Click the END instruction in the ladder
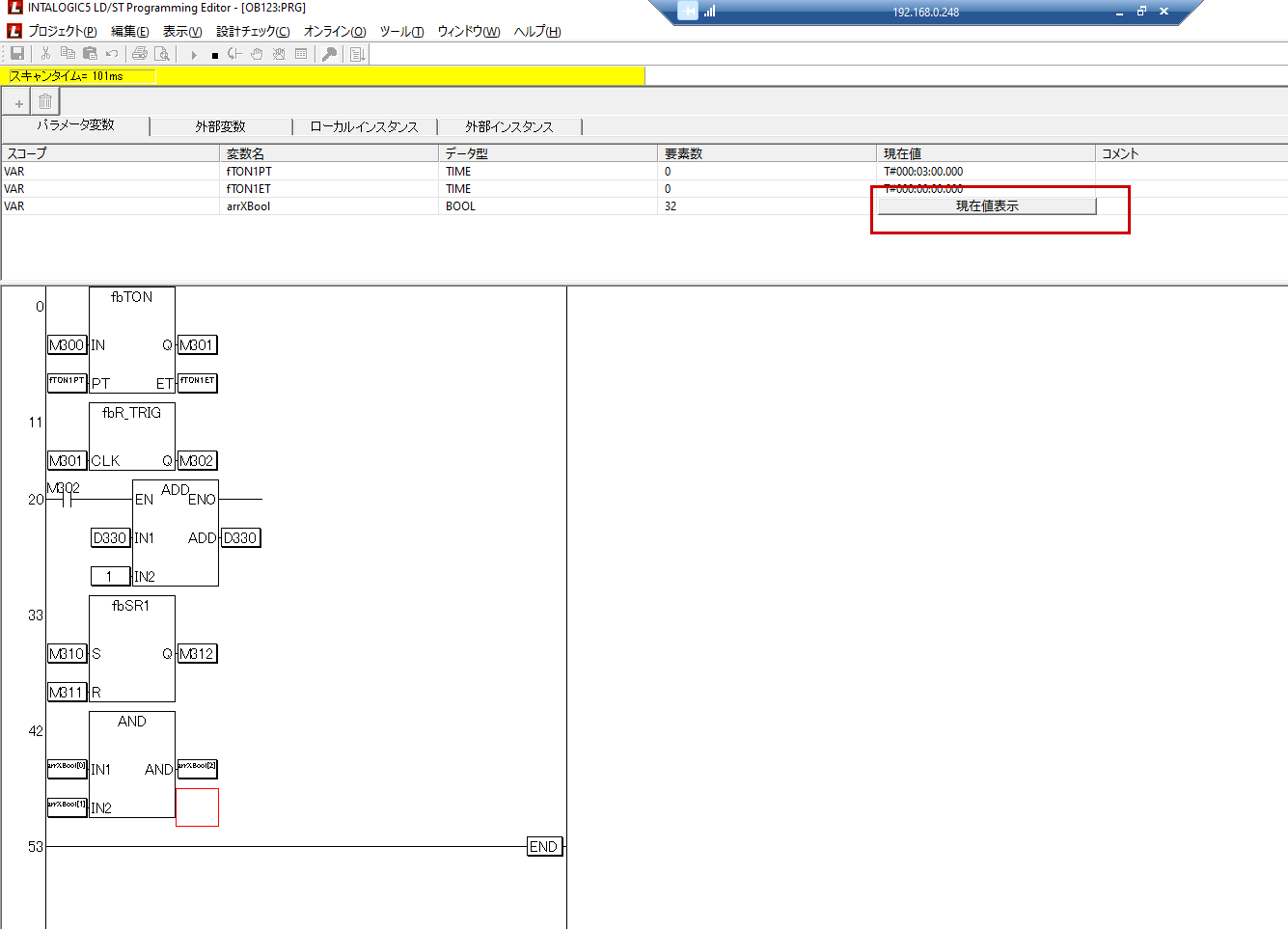 tap(543, 846)
